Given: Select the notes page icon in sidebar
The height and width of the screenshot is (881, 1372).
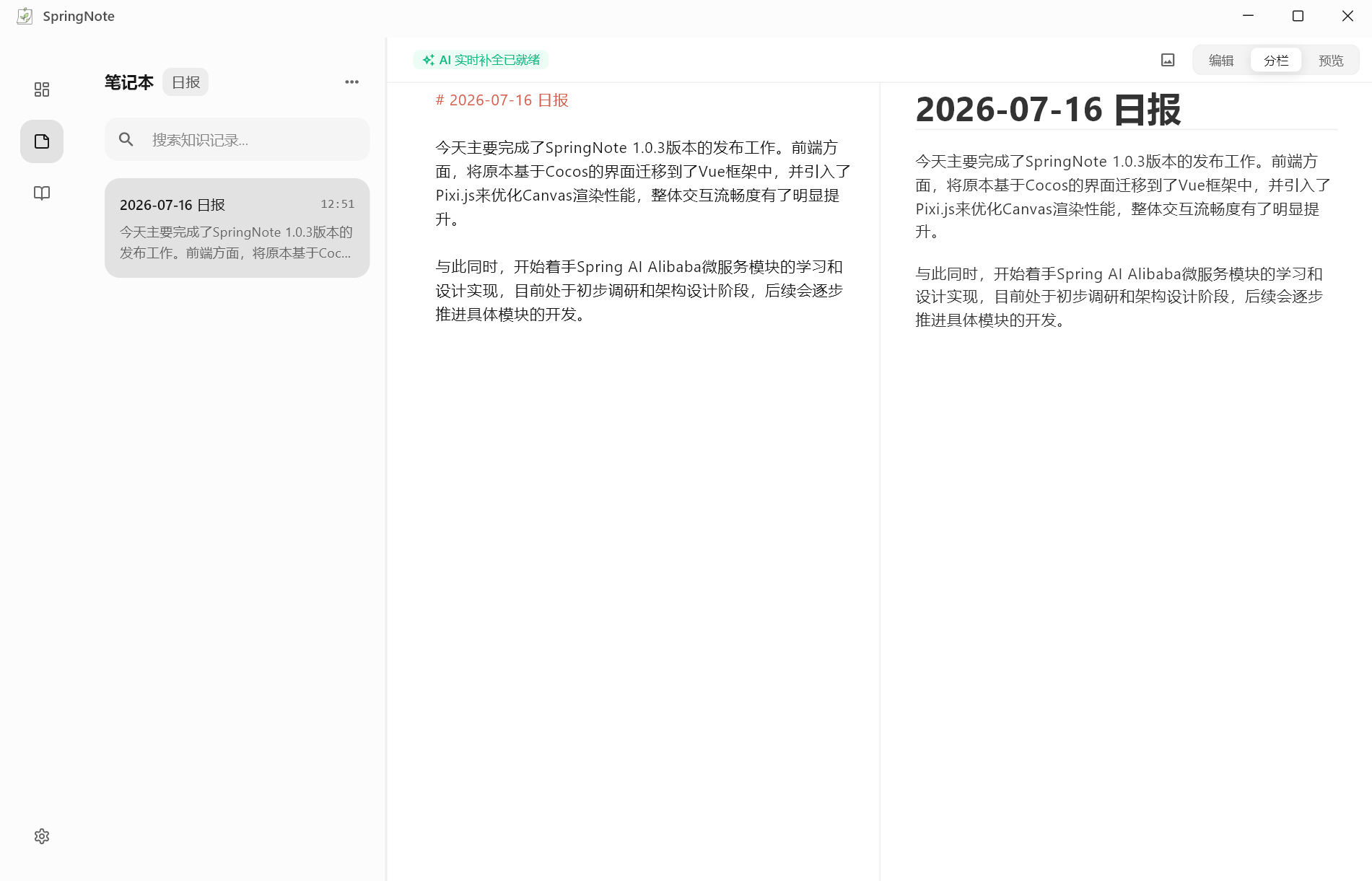Looking at the screenshot, I should (42, 141).
